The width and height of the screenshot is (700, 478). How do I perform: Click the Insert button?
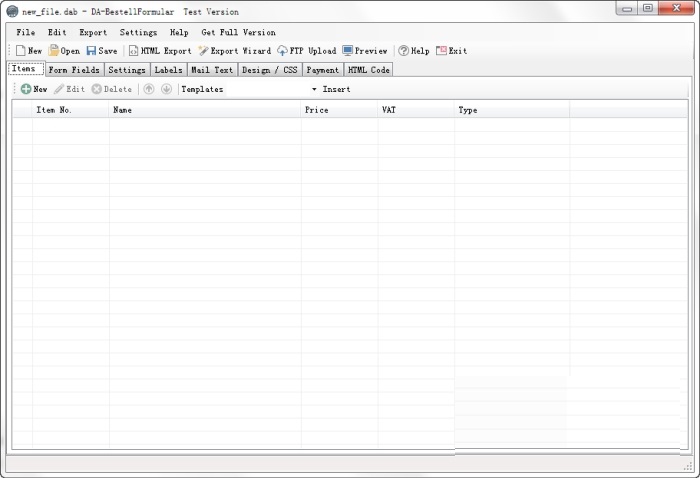click(336, 89)
